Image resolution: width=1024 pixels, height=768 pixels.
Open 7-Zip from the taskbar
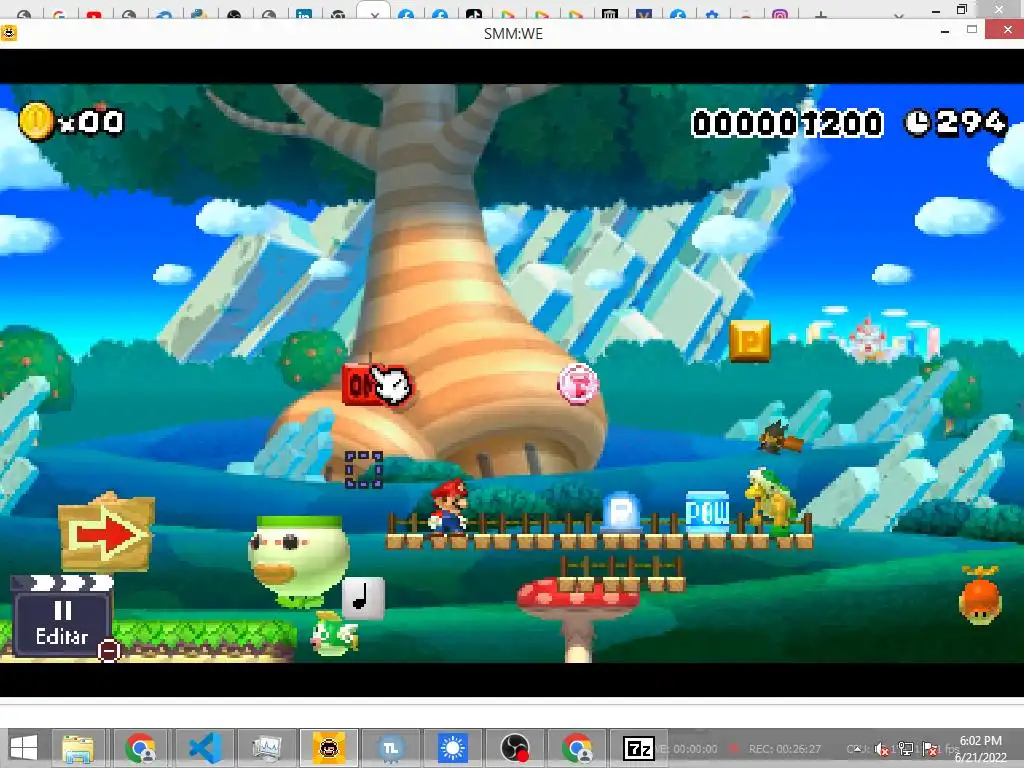coord(639,748)
